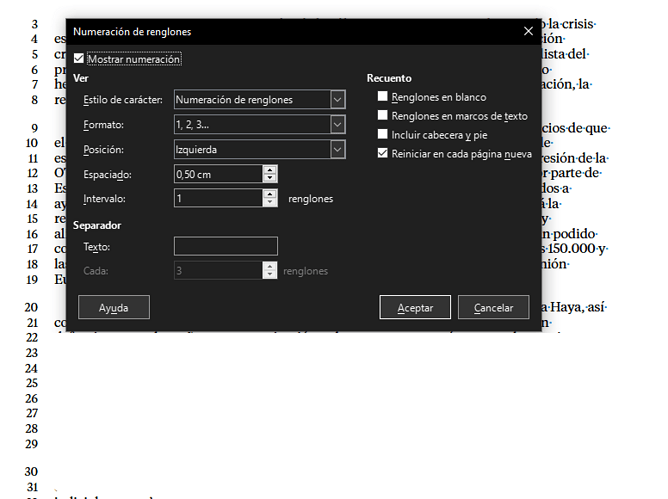The width and height of the screenshot is (668, 499).
Task: Click line number 30 in the margin
Action: [31, 471]
